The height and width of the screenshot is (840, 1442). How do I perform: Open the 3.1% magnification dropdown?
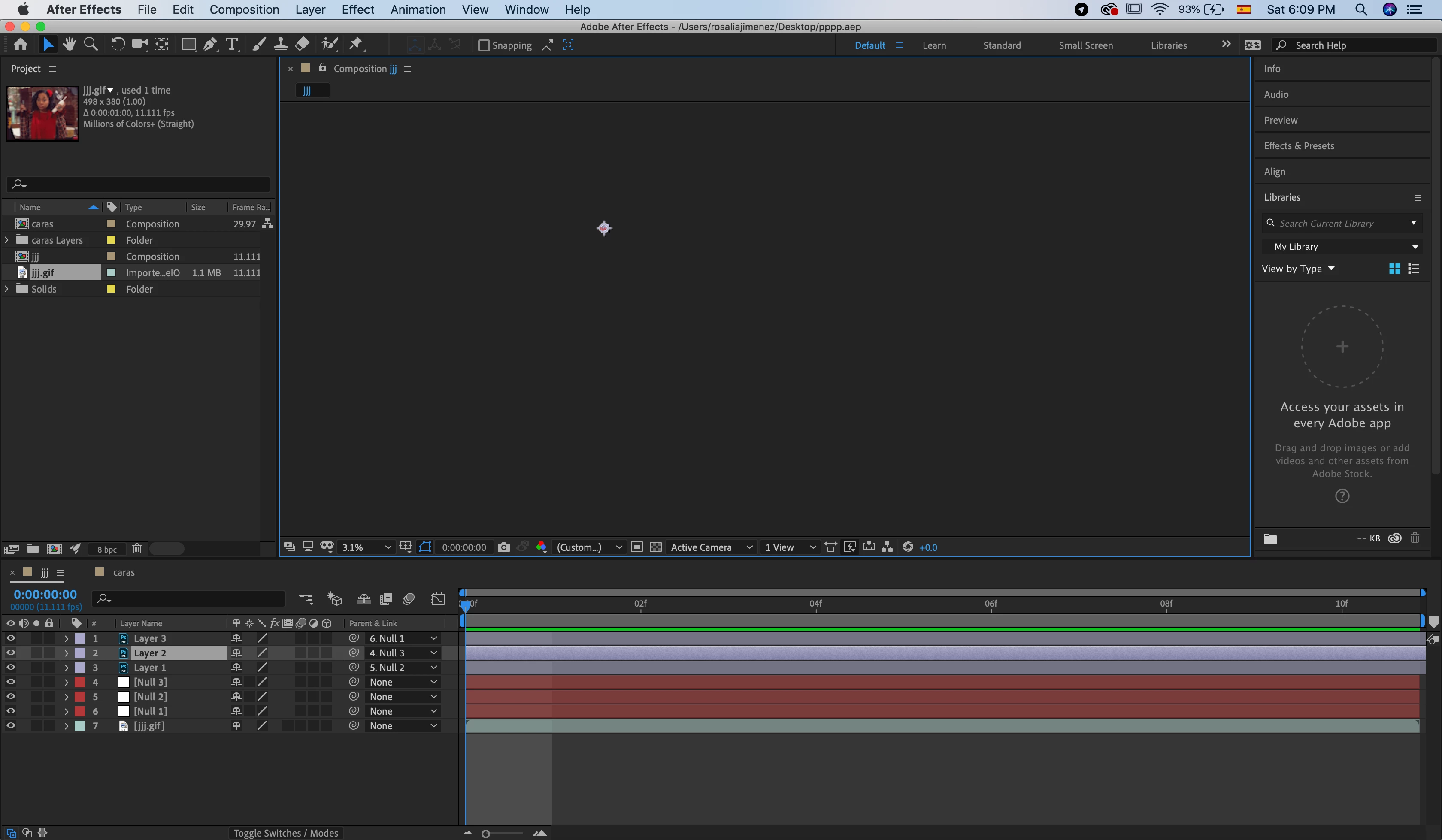coord(366,547)
